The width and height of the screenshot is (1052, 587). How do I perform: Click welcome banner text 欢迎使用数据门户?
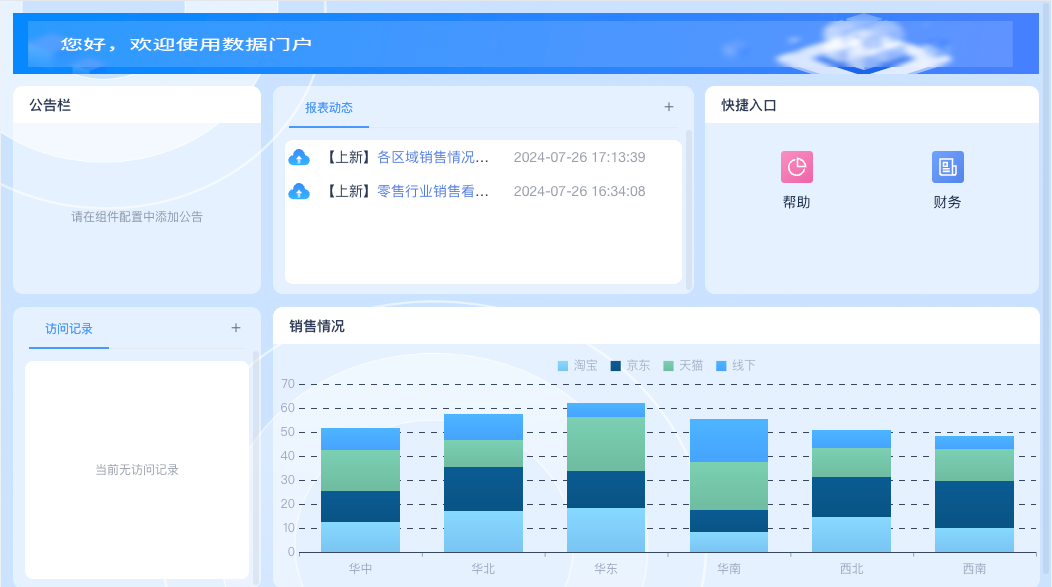220,44
